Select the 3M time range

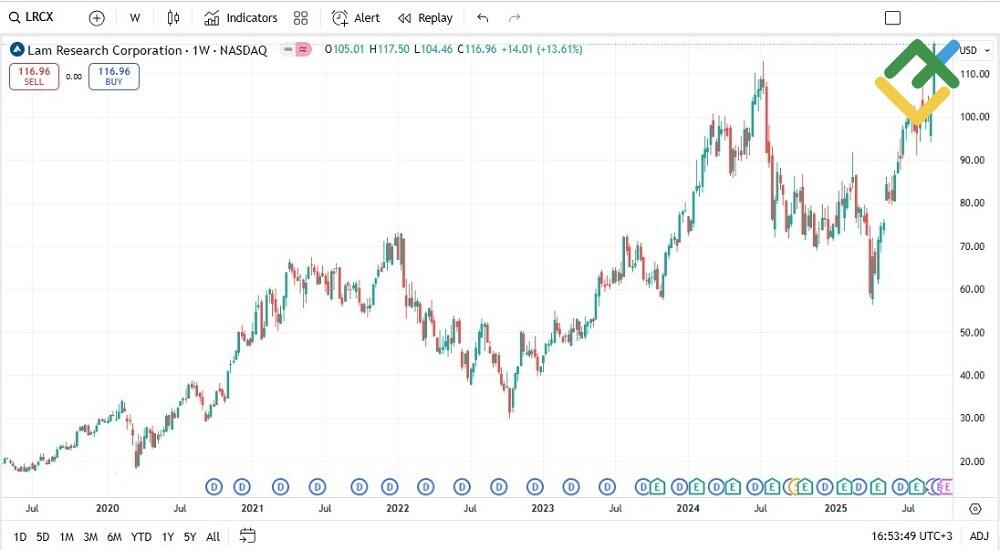(x=91, y=537)
